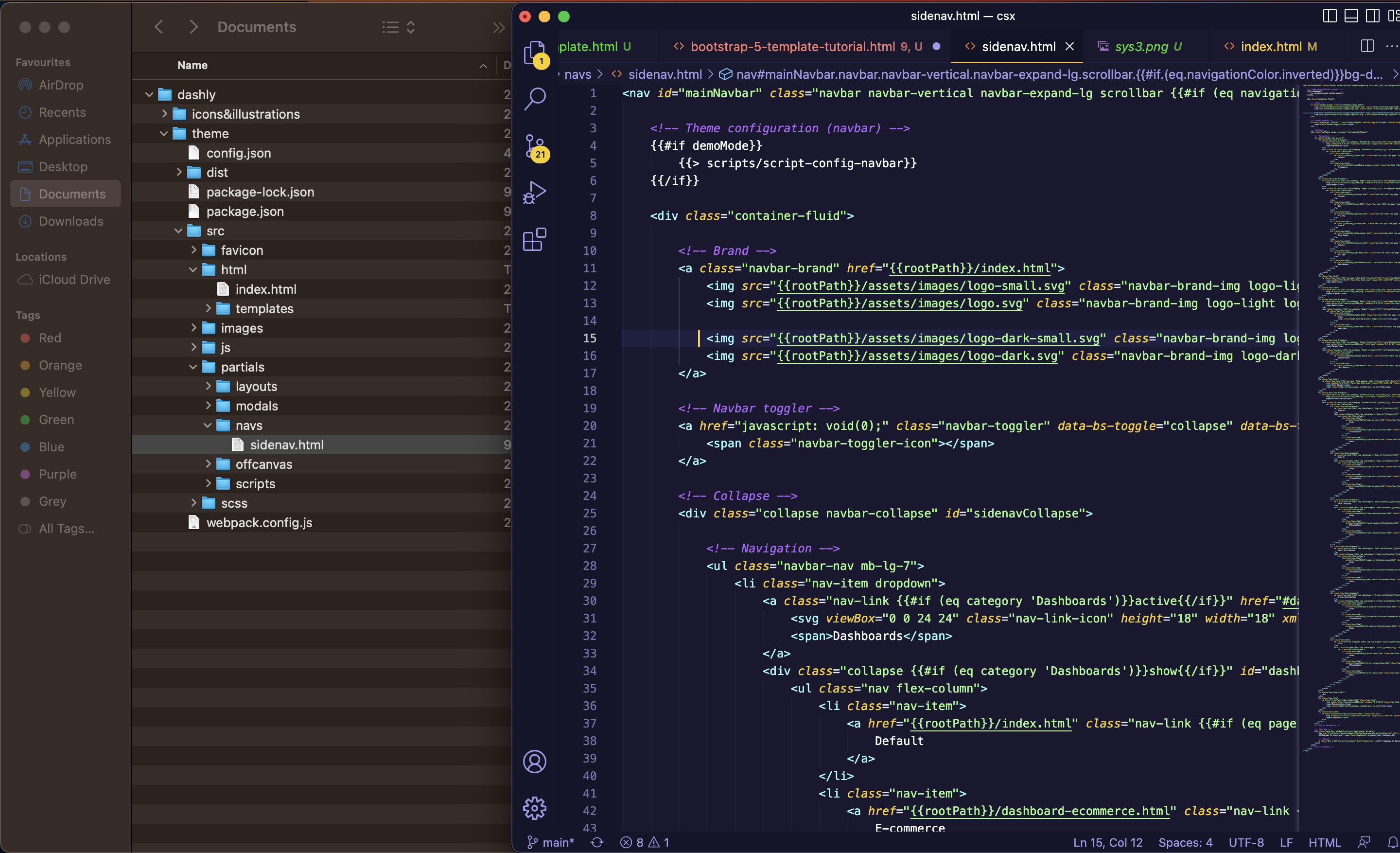Toggle the bottom panel layout icon
The image size is (1400, 853).
[1351, 16]
